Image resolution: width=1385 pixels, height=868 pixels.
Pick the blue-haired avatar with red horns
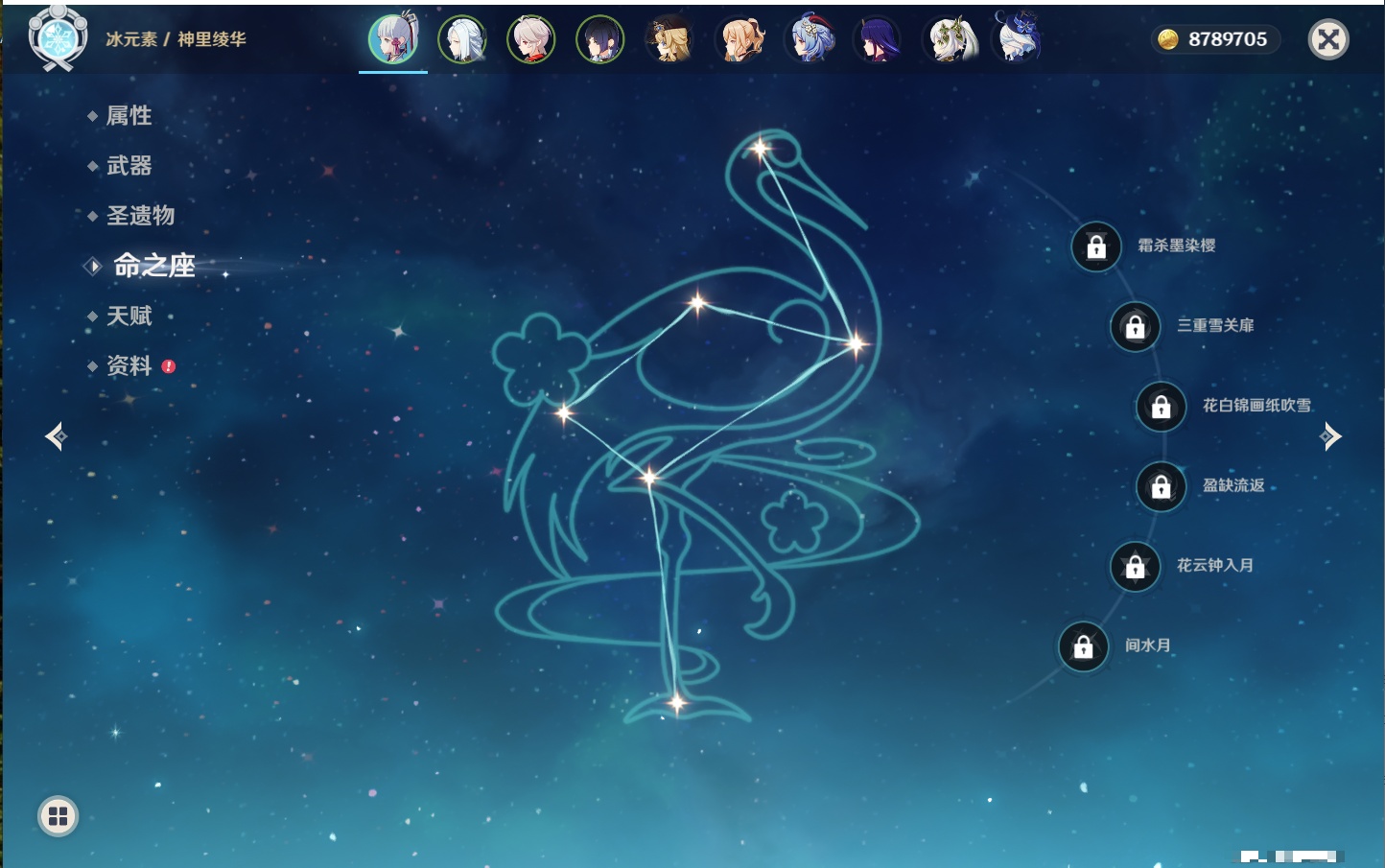(x=810, y=39)
